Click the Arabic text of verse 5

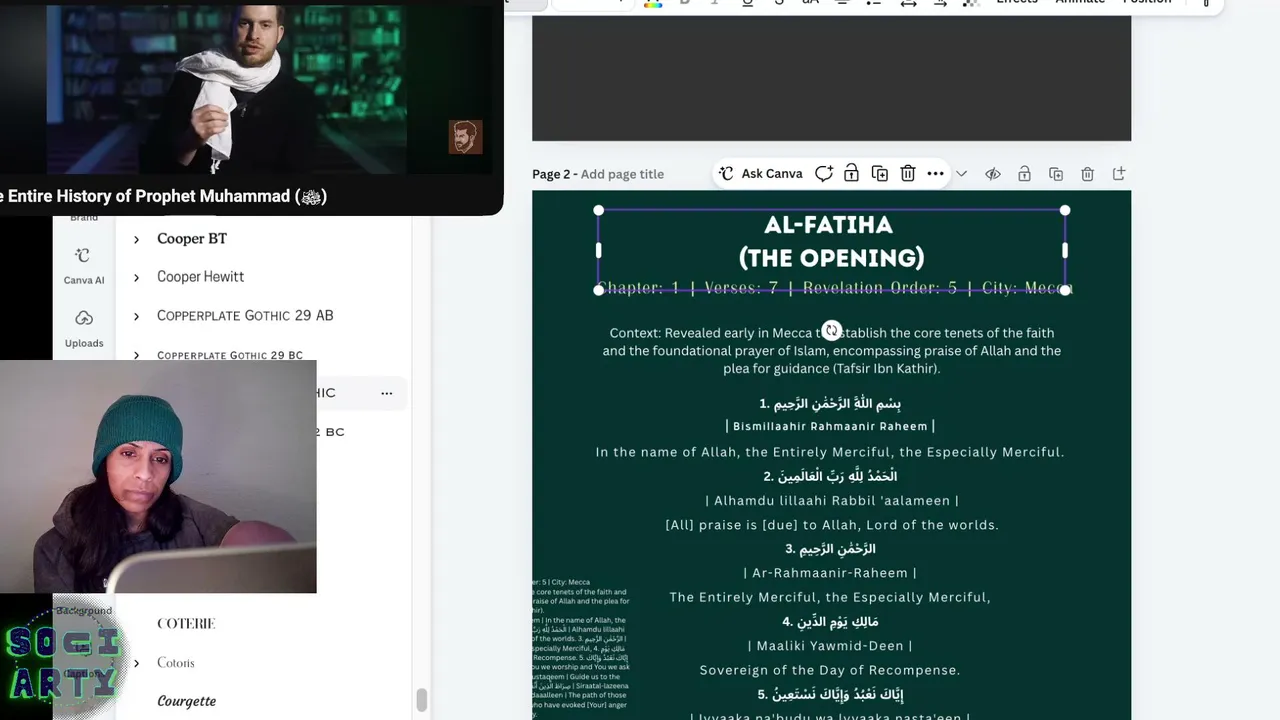point(831,694)
